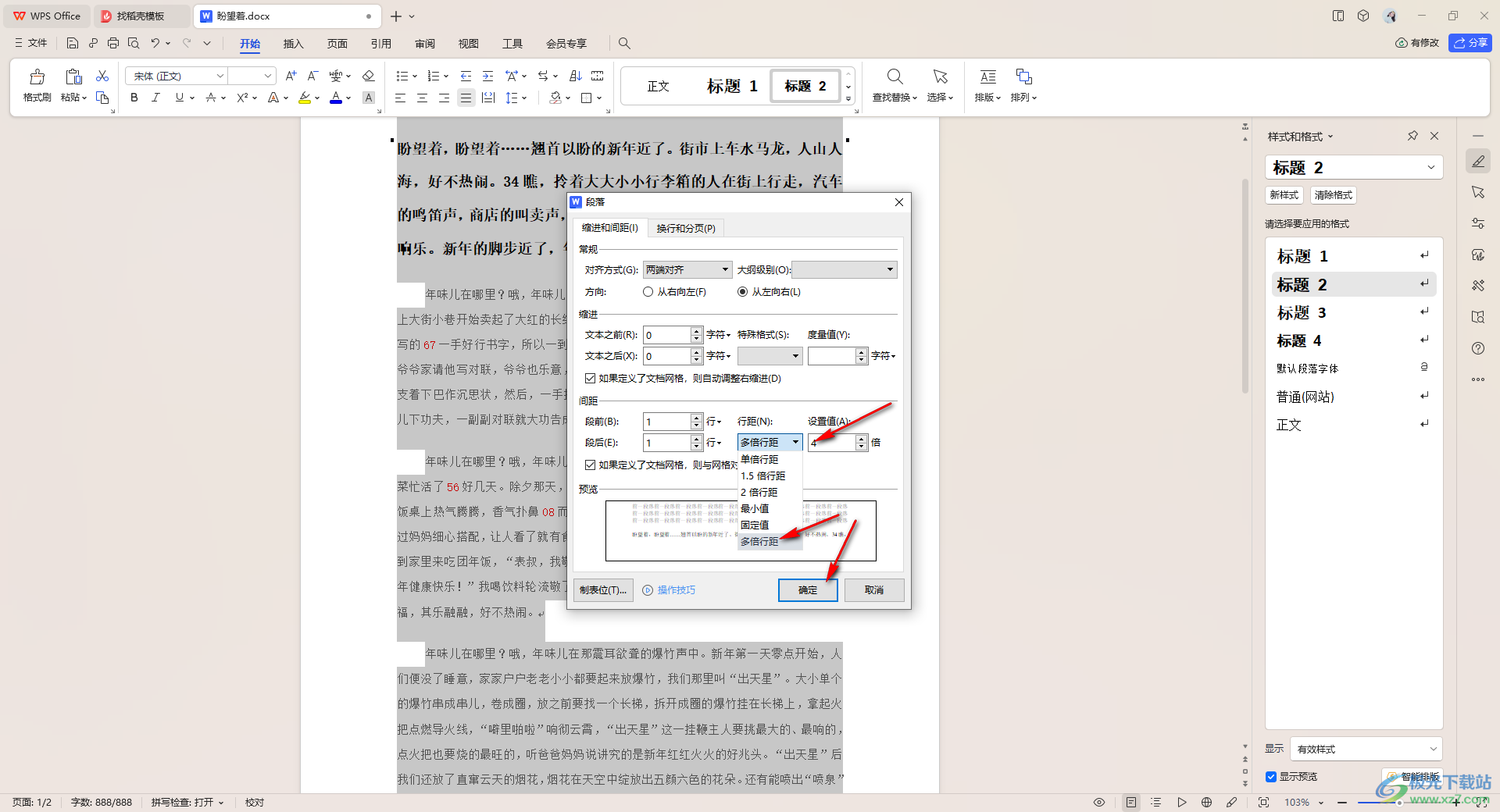This screenshot has height=812, width=1500.
Task: Open Find and Replace tool
Action: click(895, 85)
